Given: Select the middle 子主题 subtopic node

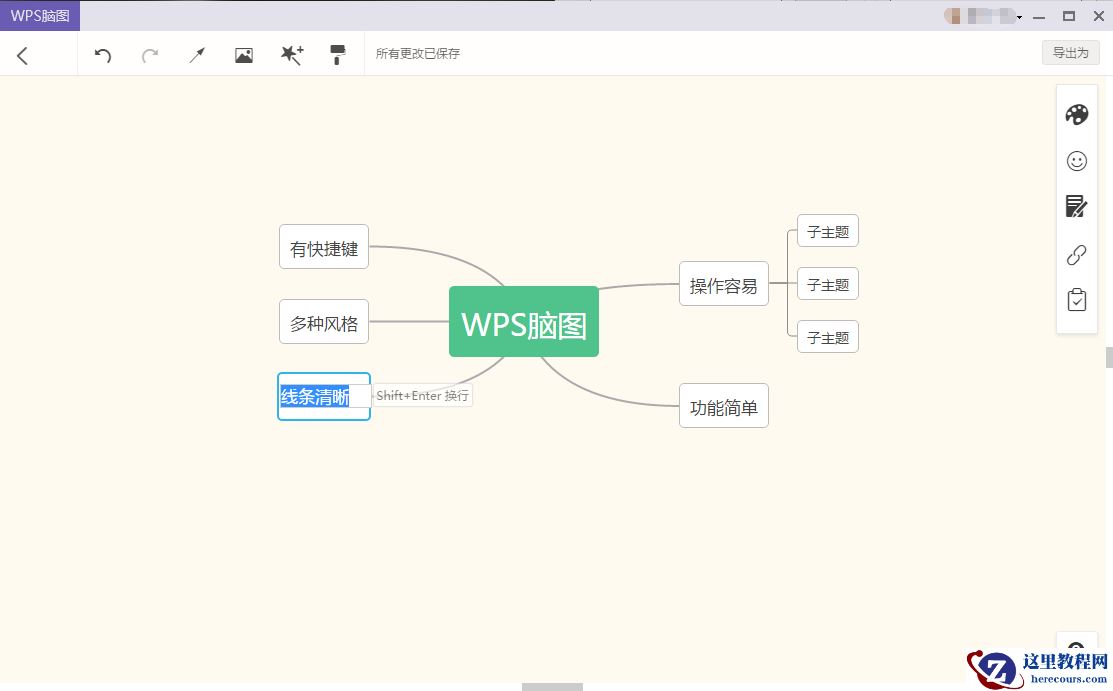Looking at the screenshot, I should coord(828,283).
